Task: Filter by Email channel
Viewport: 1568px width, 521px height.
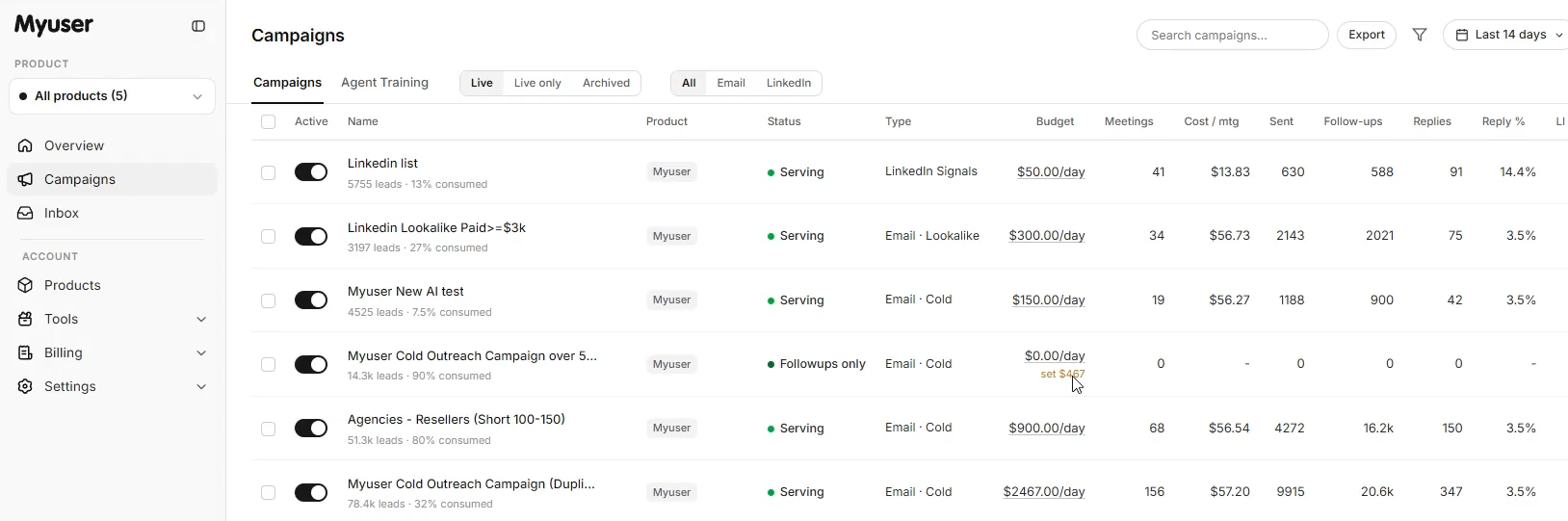Action: coord(731,83)
